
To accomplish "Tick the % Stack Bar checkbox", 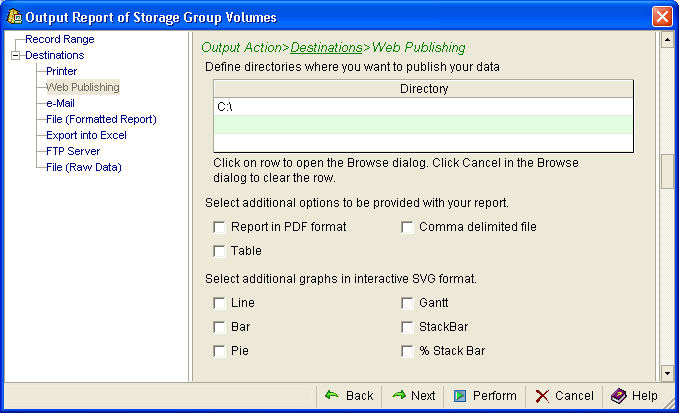I will click(x=407, y=351).
